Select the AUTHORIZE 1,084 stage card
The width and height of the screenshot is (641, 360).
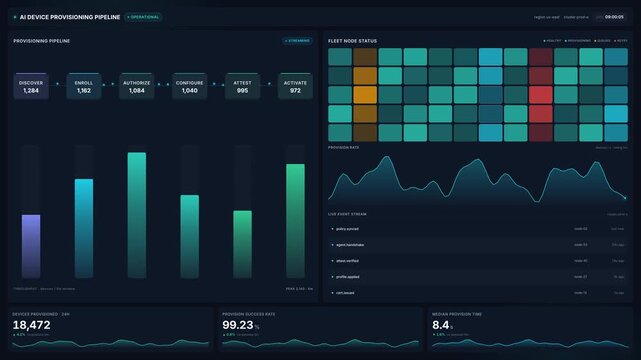[x=137, y=86]
